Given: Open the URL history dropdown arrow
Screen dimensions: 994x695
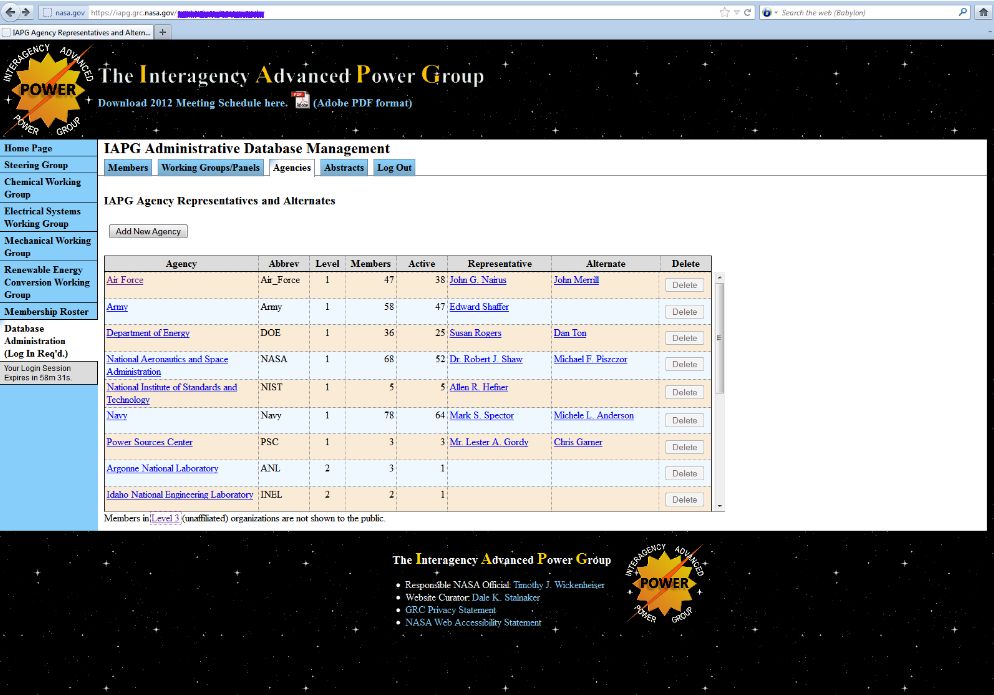Looking at the screenshot, I should pyautogui.click(x=737, y=12).
